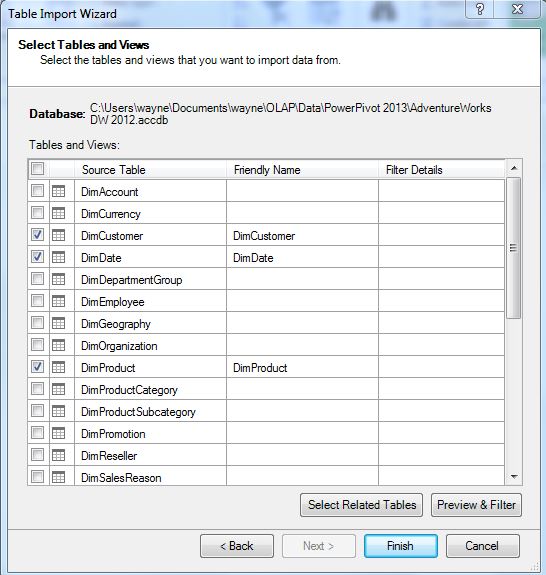546x575 pixels.
Task: Click the scrollbar down arrow
Action: tap(514, 476)
